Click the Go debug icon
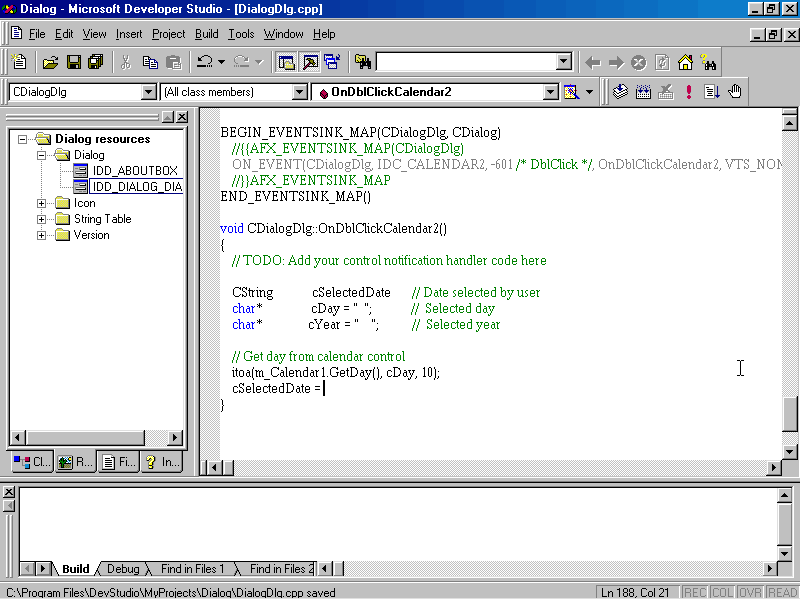Image resolution: width=800 pixels, height=600 pixels. click(x=712, y=92)
